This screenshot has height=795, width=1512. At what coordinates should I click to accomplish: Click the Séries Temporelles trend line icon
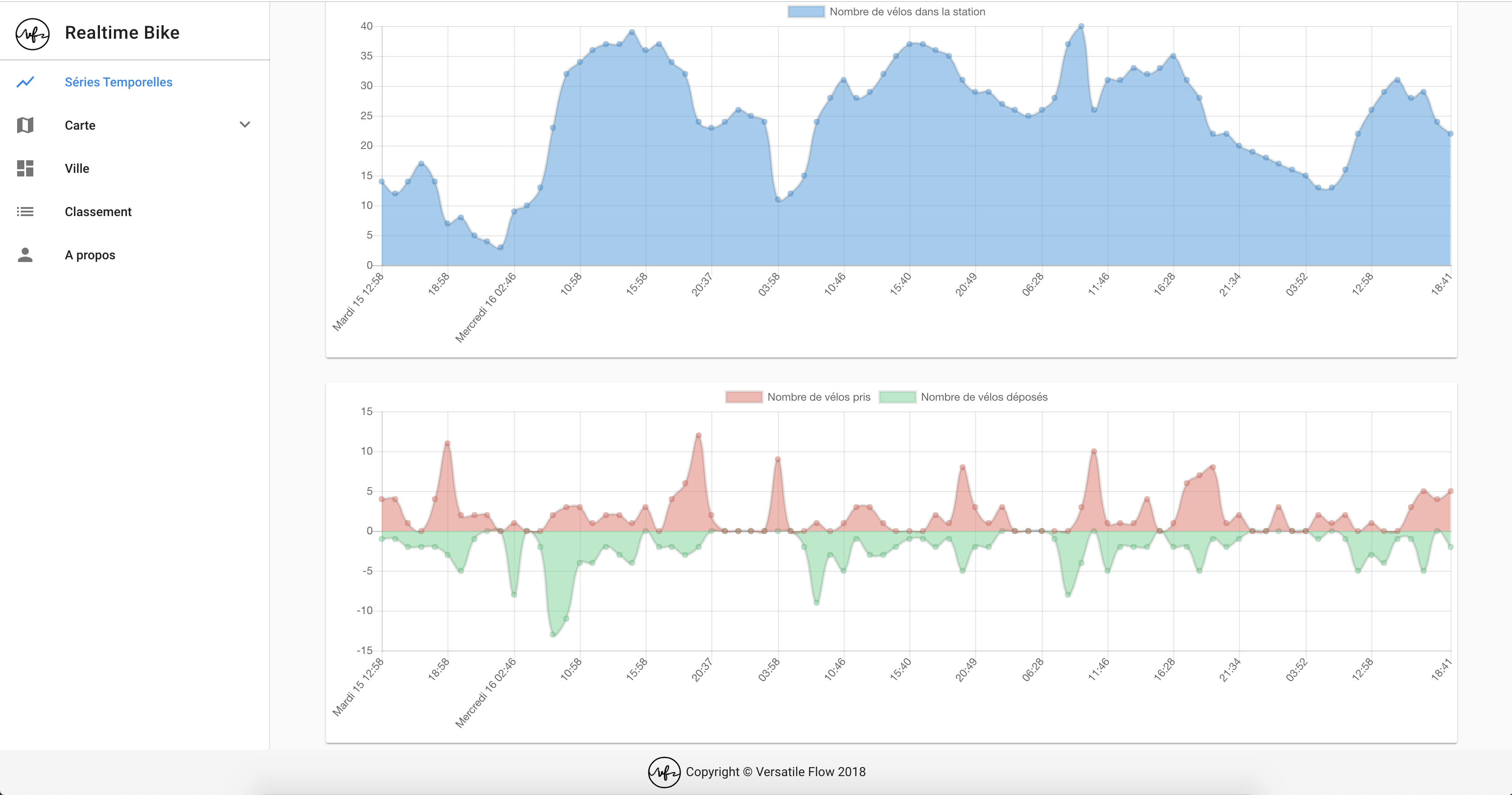pyautogui.click(x=25, y=82)
